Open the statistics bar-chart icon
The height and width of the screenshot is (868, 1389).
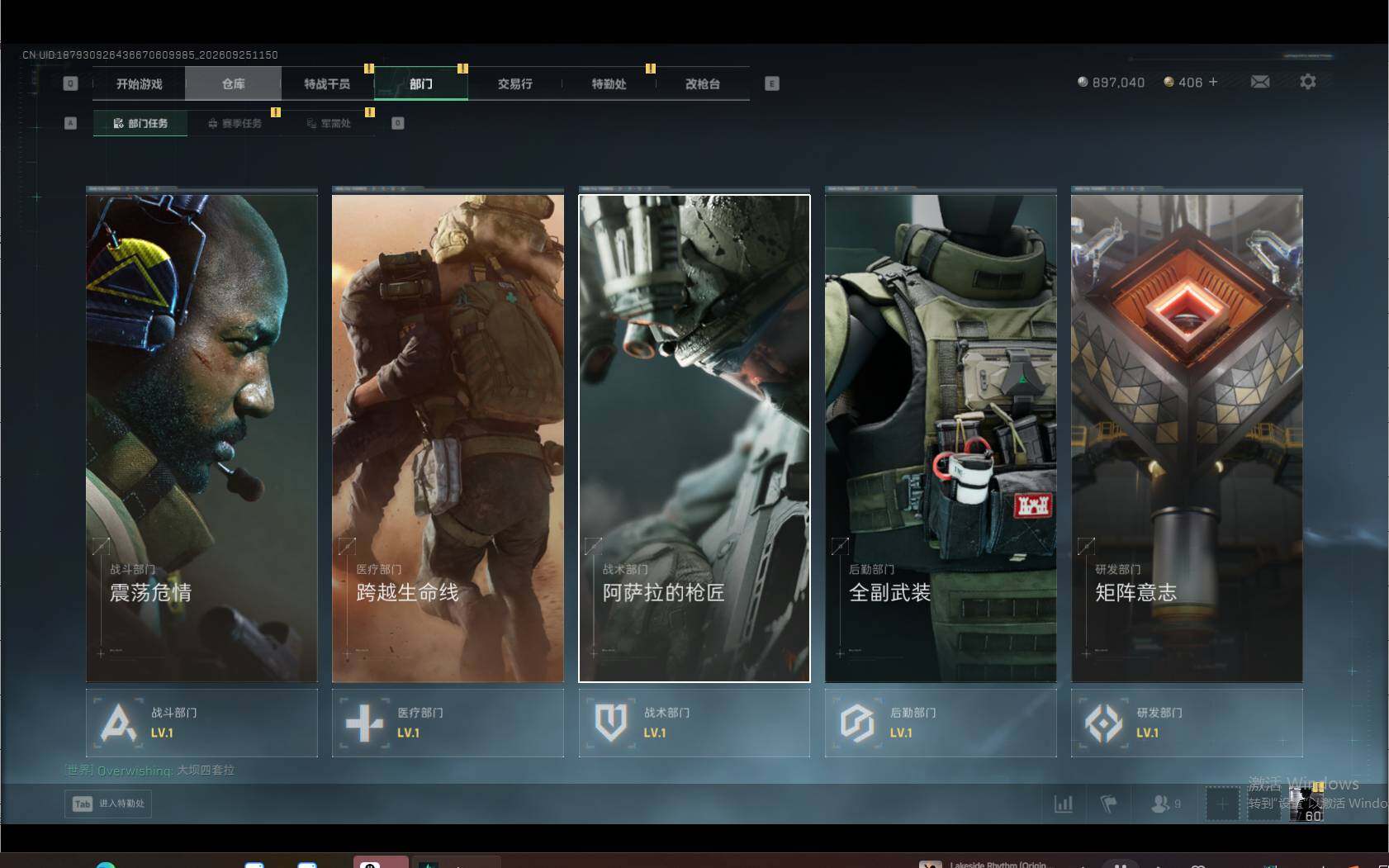pyautogui.click(x=1064, y=803)
